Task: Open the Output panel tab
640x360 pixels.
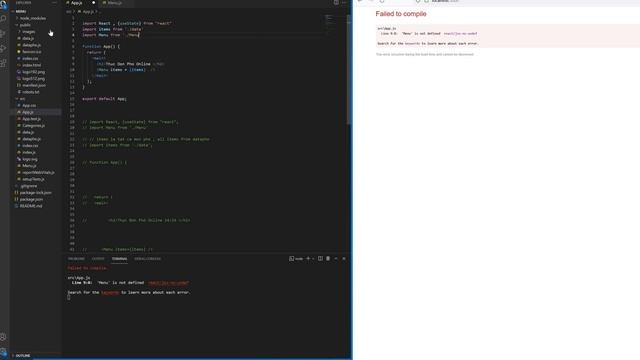Action: [x=98, y=259]
